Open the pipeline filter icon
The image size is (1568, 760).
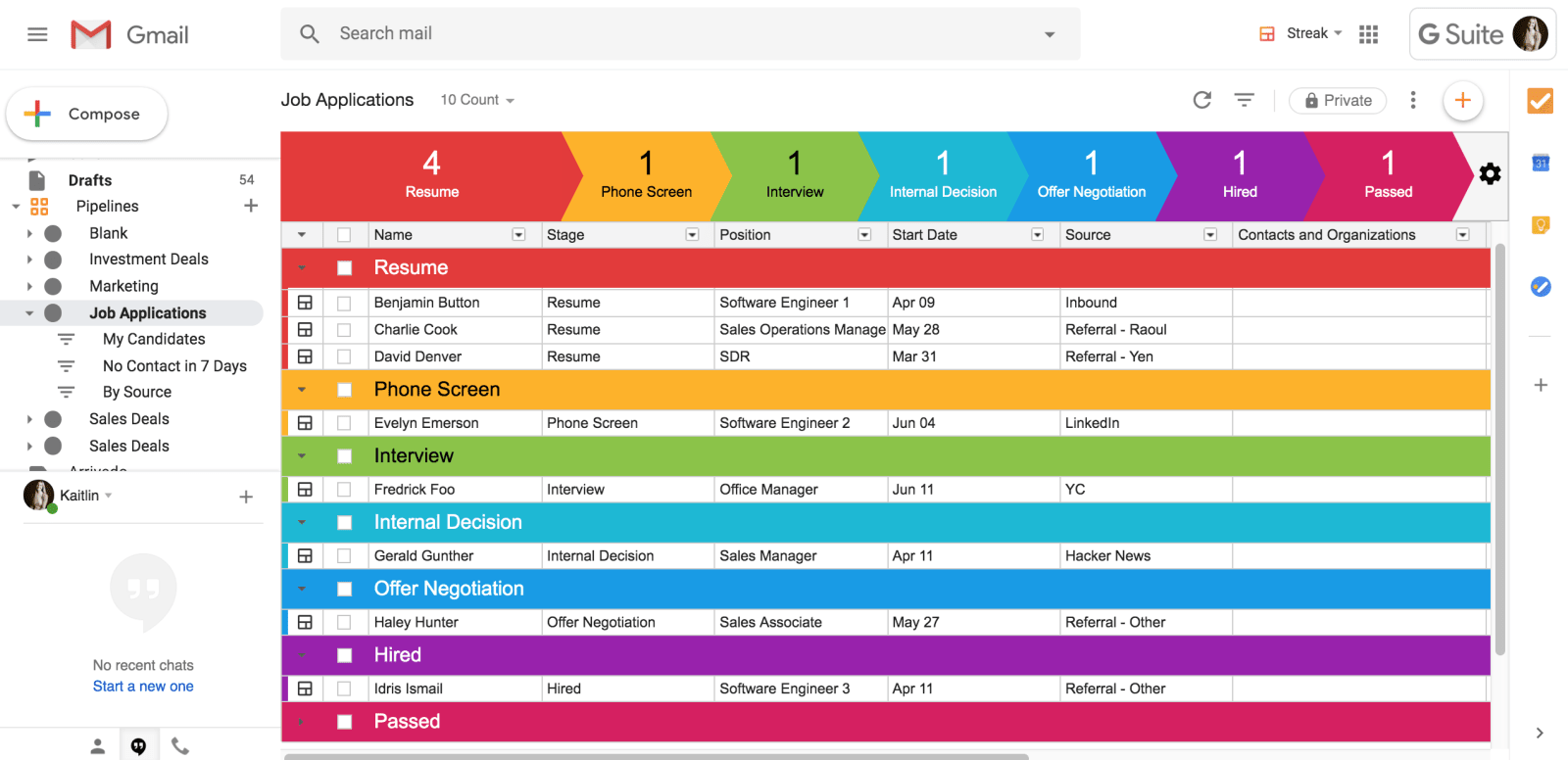pos(1244,100)
